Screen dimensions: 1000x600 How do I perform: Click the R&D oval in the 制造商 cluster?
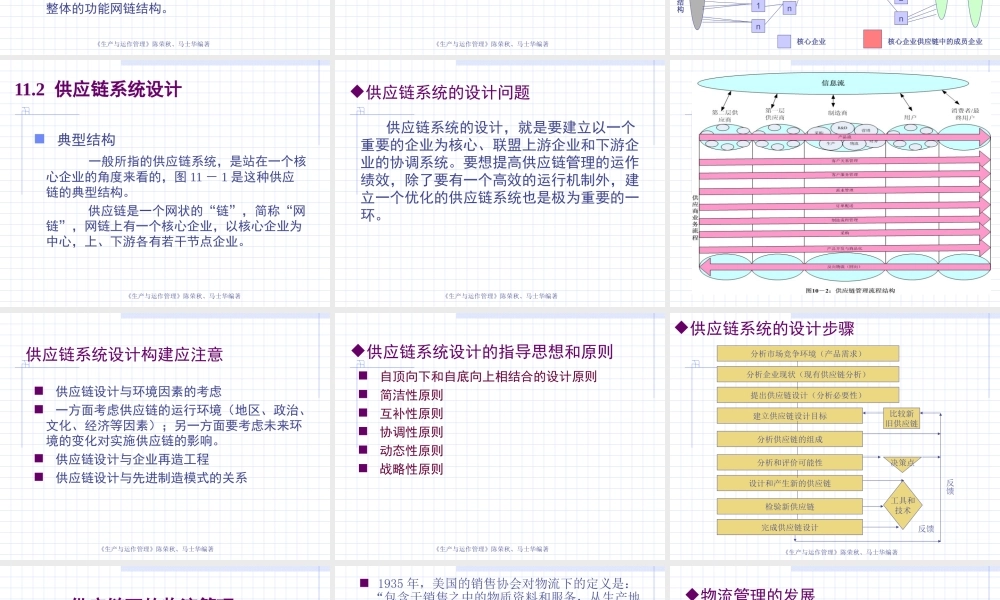841,128
